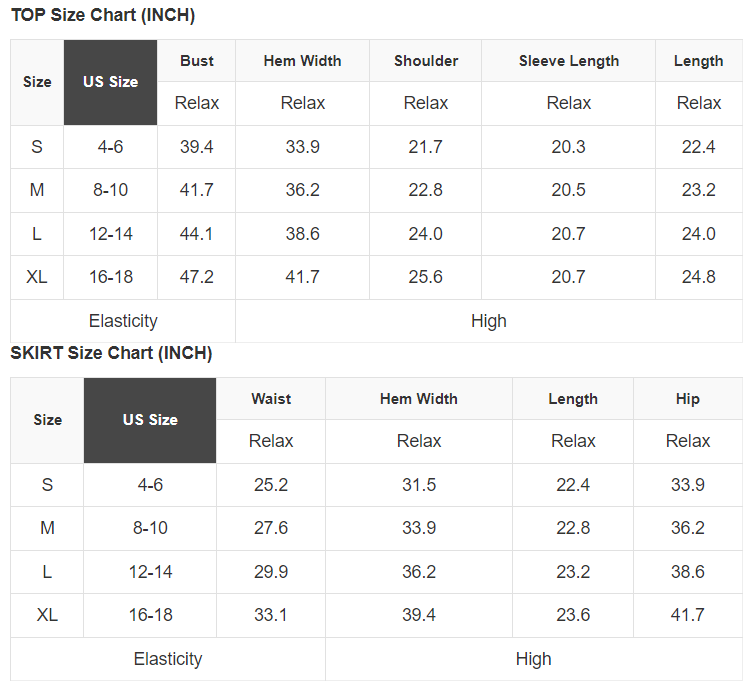Screen dimensions: 751x693
Task: Select shoulder value 25.6 for size XL
Action: point(426,277)
